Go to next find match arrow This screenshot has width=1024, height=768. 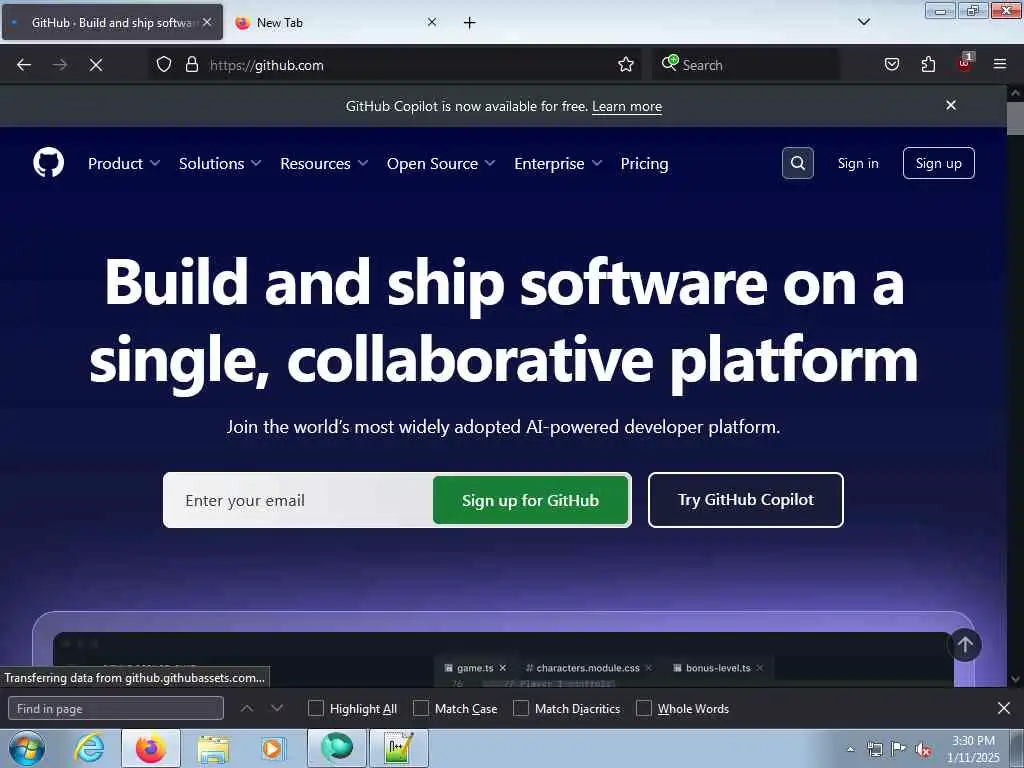277,708
